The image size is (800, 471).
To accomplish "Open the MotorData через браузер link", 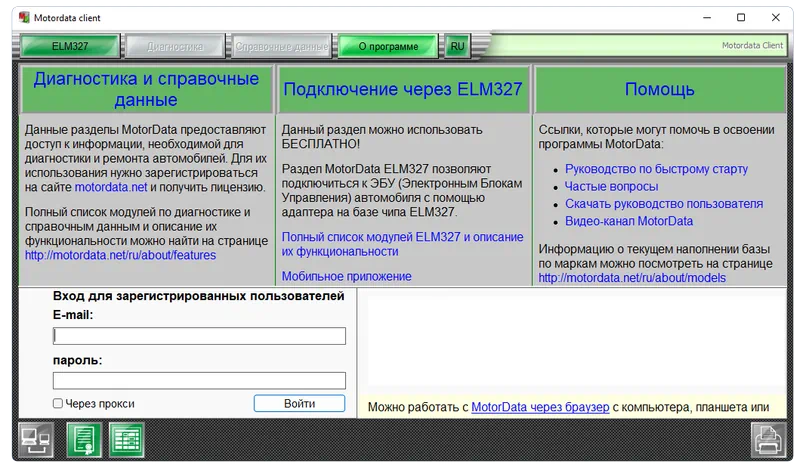I will 540,407.
